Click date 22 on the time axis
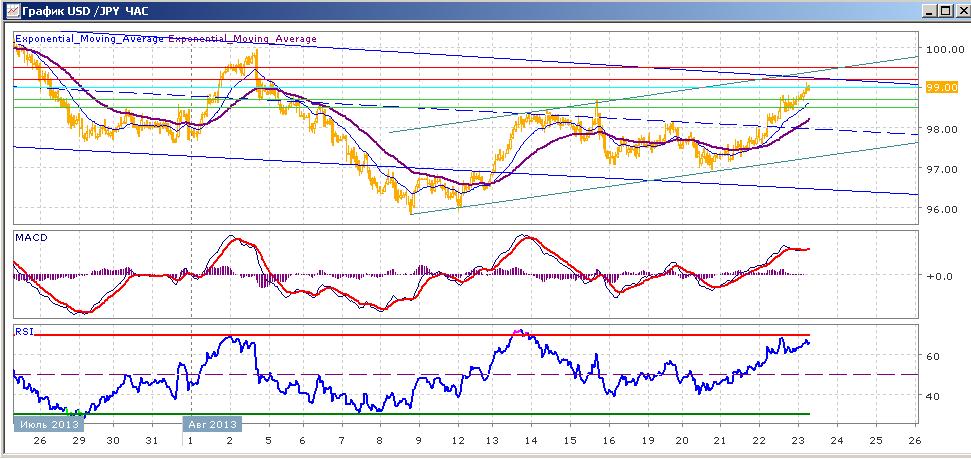The width and height of the screenshot is (971, 459). 760,440
